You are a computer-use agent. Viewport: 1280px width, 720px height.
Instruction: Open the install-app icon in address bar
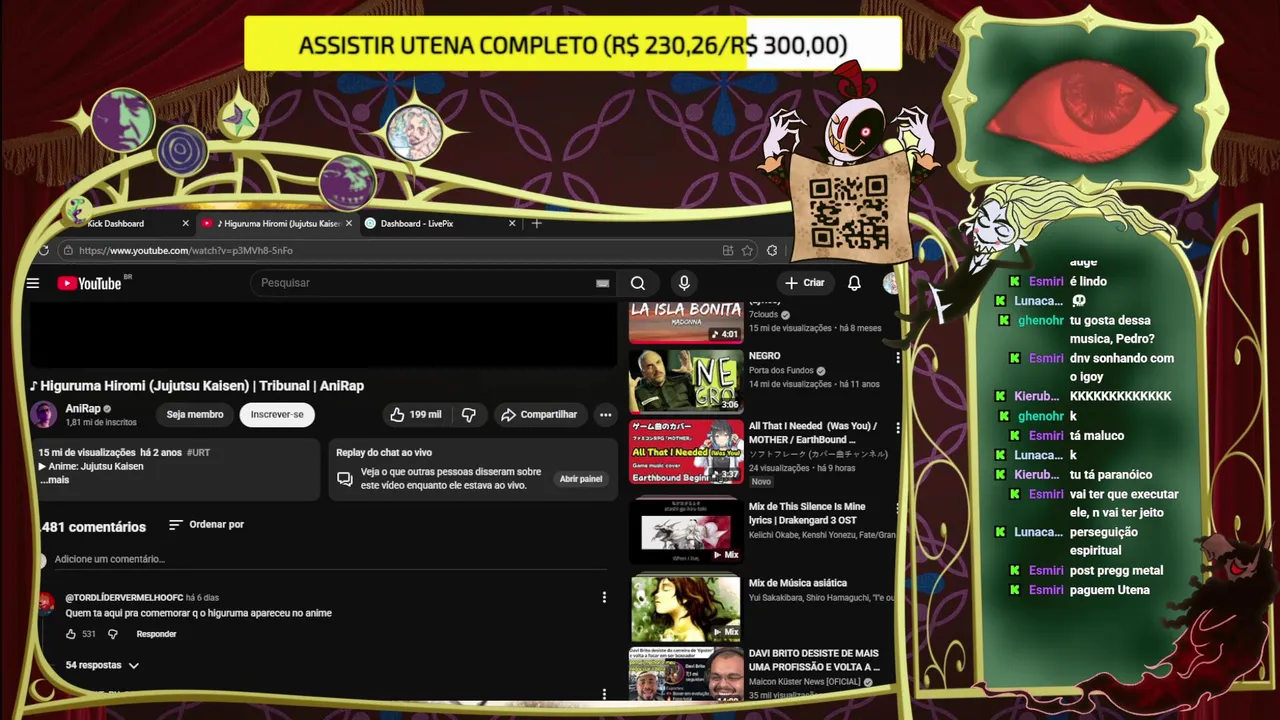[x=728, y=250]
